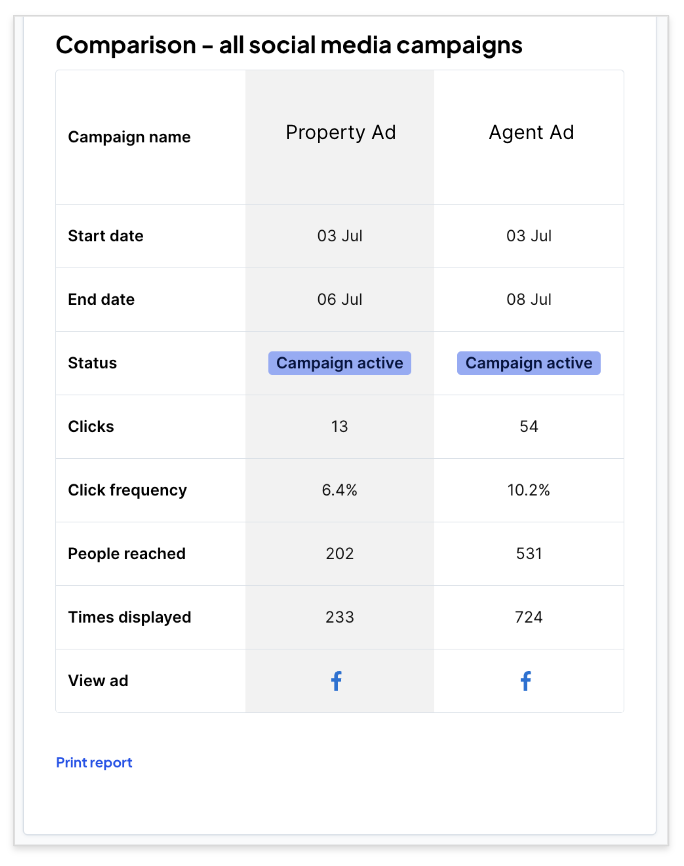
Task: Select the Agent Ad column header
Action: (531, 133)
